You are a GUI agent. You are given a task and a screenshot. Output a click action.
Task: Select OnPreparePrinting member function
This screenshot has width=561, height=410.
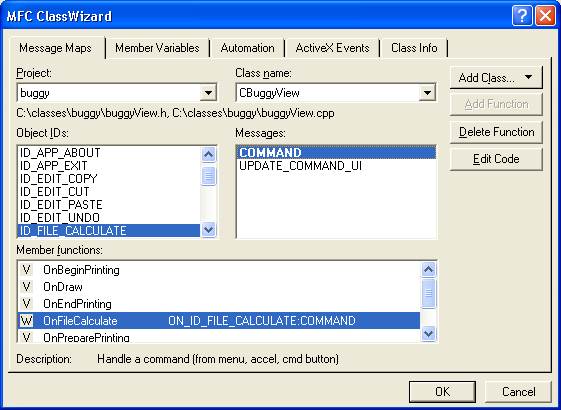click(x=219, y=336)
